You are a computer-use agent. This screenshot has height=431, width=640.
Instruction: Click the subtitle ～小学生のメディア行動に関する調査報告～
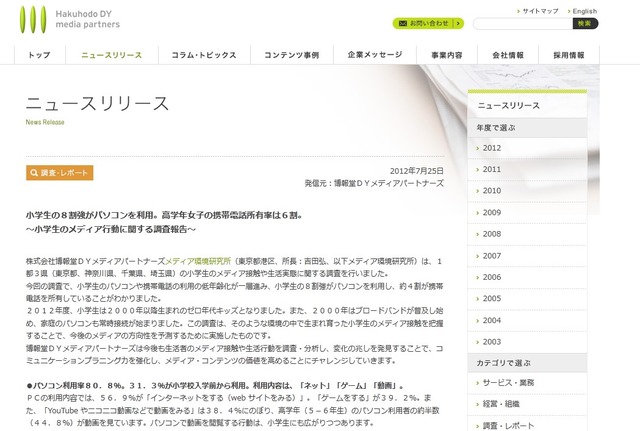tap(111, 229)
